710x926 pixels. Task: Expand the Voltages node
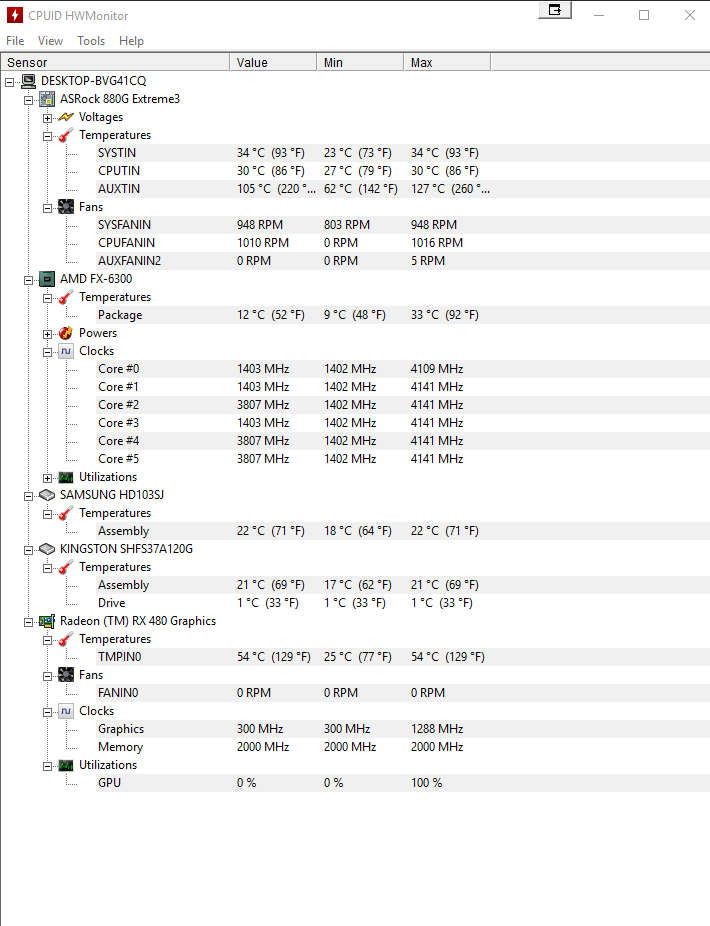click(x=47, y=118)
